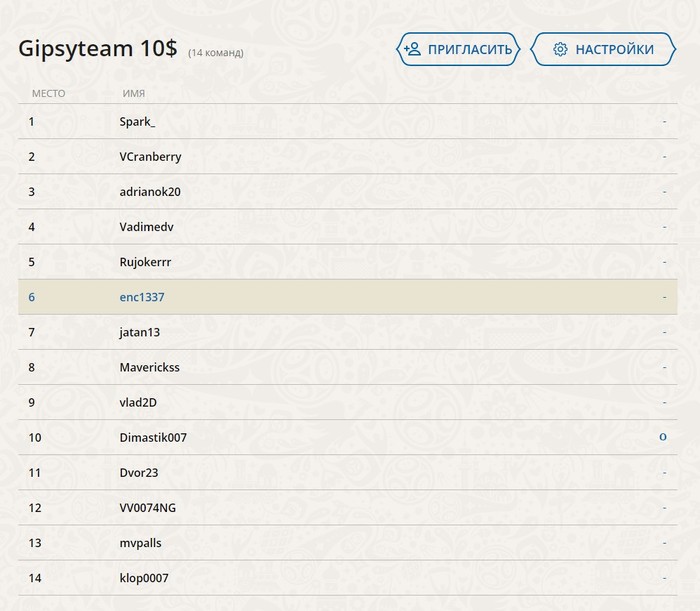Open Vadimedv's entry

click(348, 227)
